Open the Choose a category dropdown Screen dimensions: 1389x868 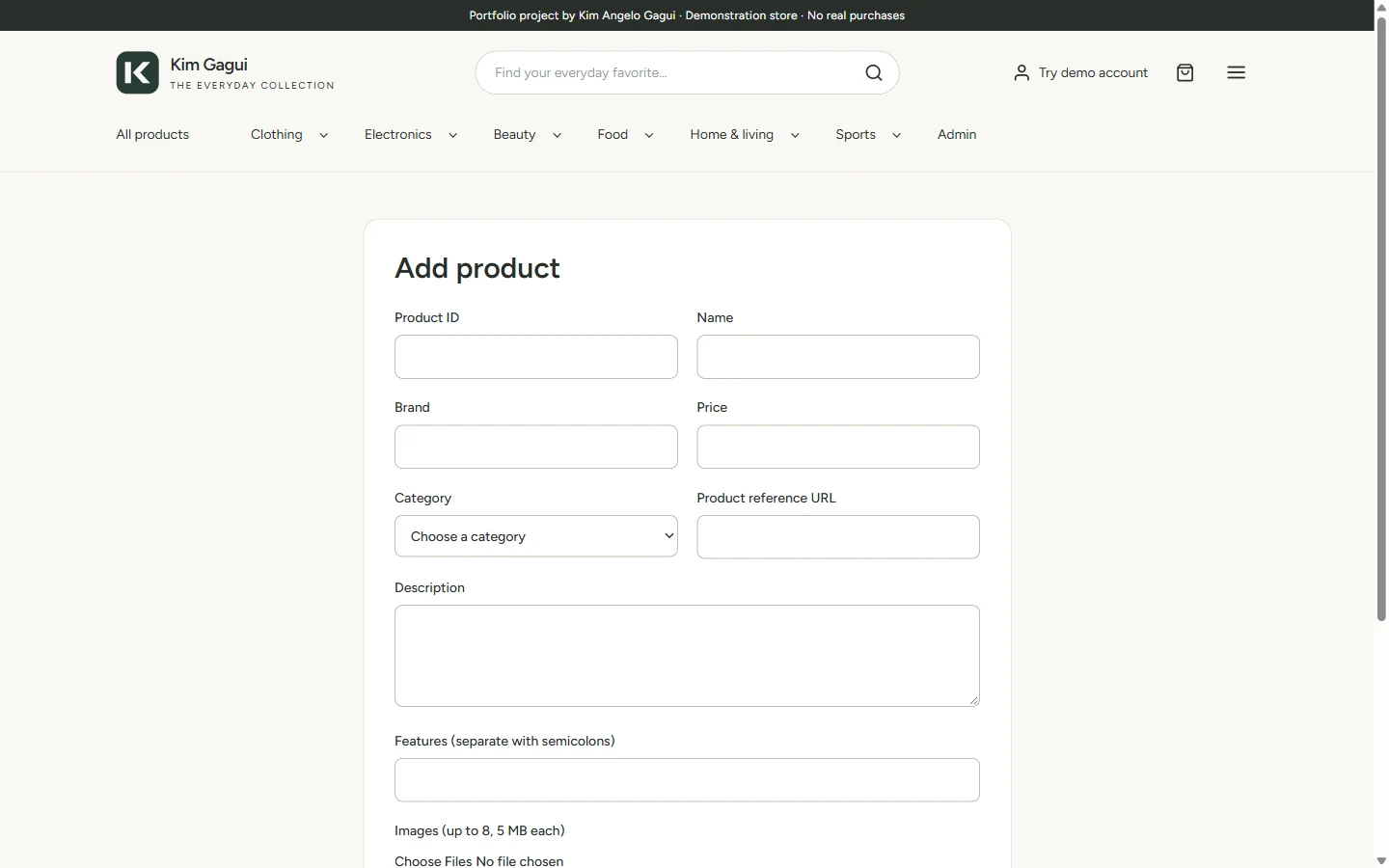click(x=536, y=536)
